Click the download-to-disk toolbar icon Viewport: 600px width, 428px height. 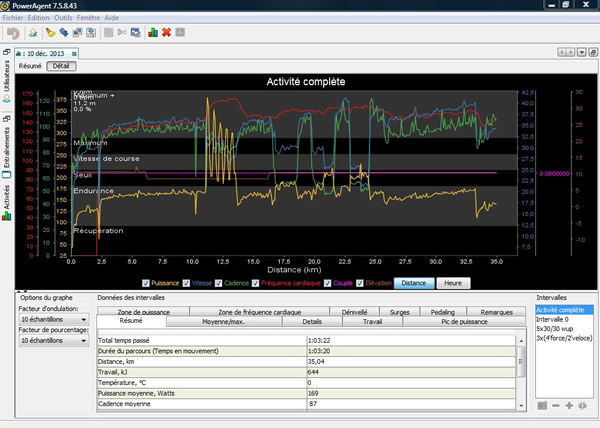(91, 33)
